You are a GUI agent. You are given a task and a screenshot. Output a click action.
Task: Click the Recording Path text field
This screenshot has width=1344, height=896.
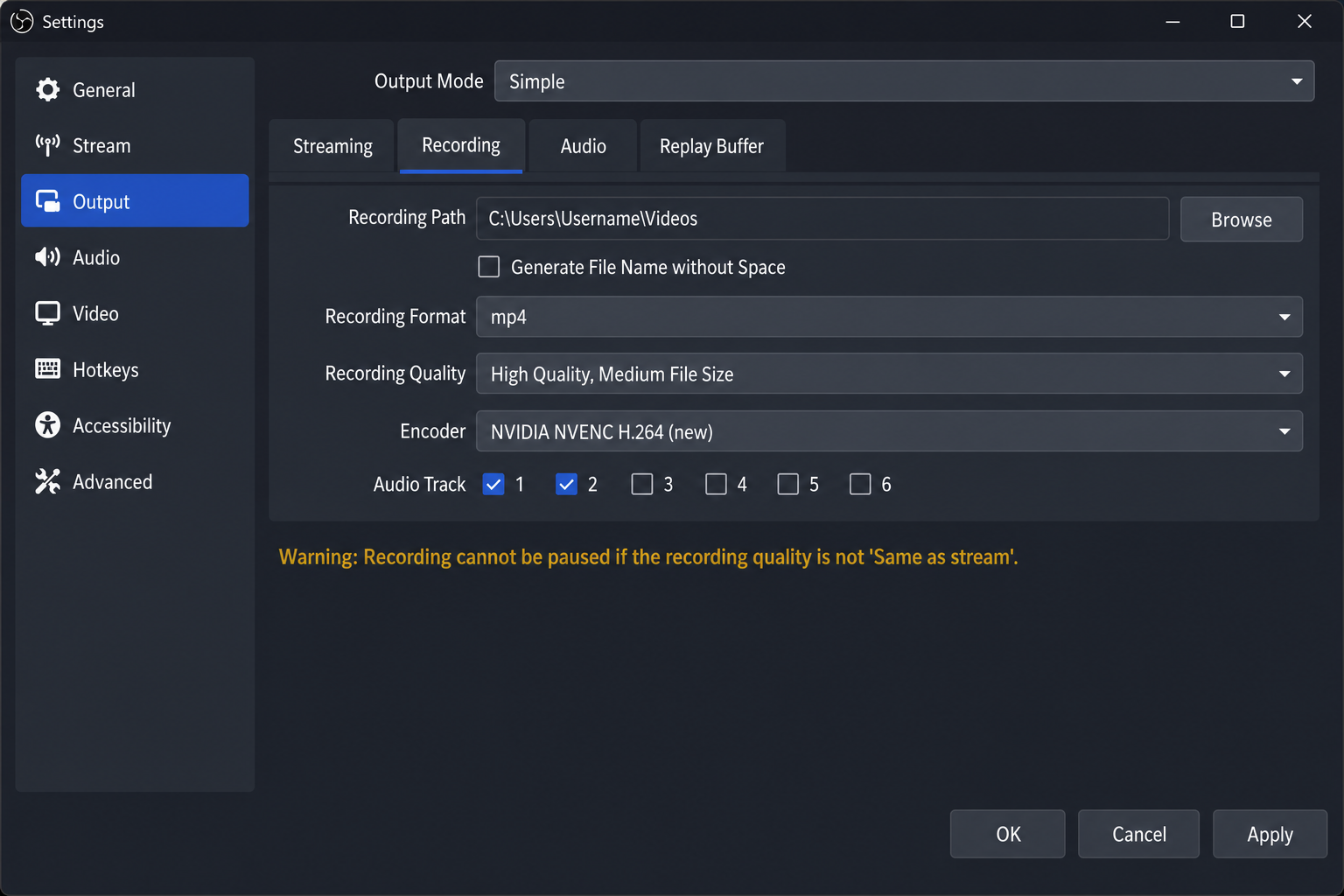coord(822,219)
